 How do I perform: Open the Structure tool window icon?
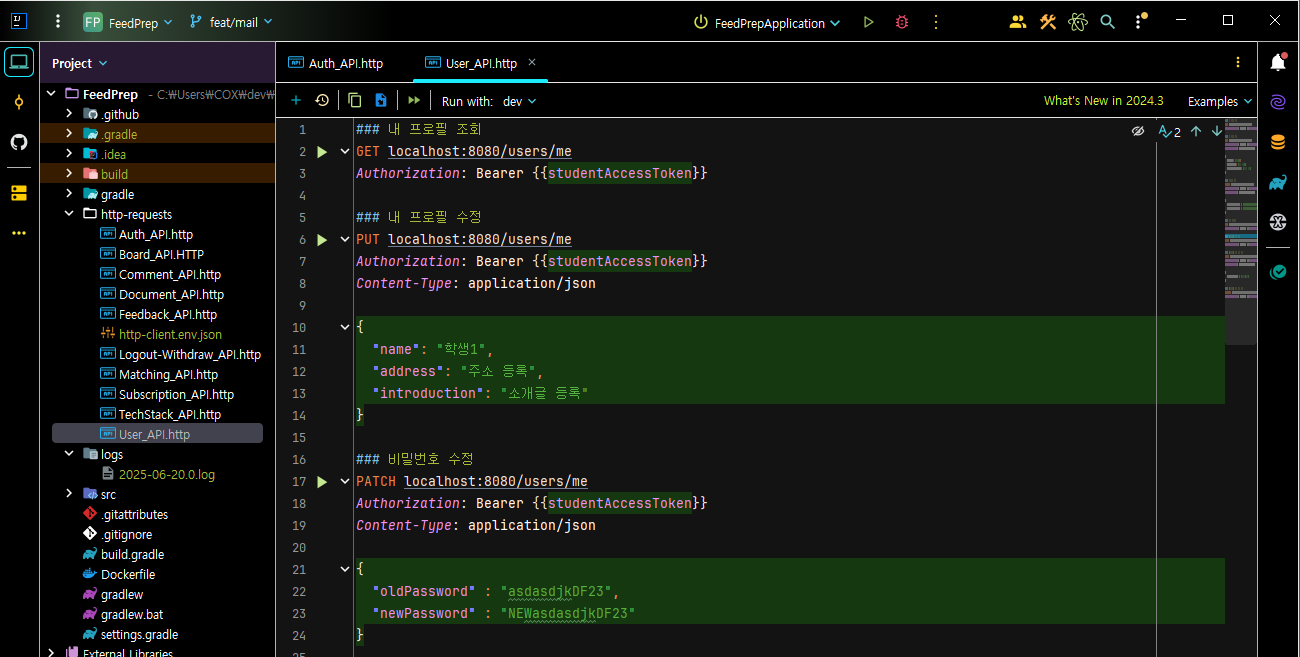tap(19, 192)
